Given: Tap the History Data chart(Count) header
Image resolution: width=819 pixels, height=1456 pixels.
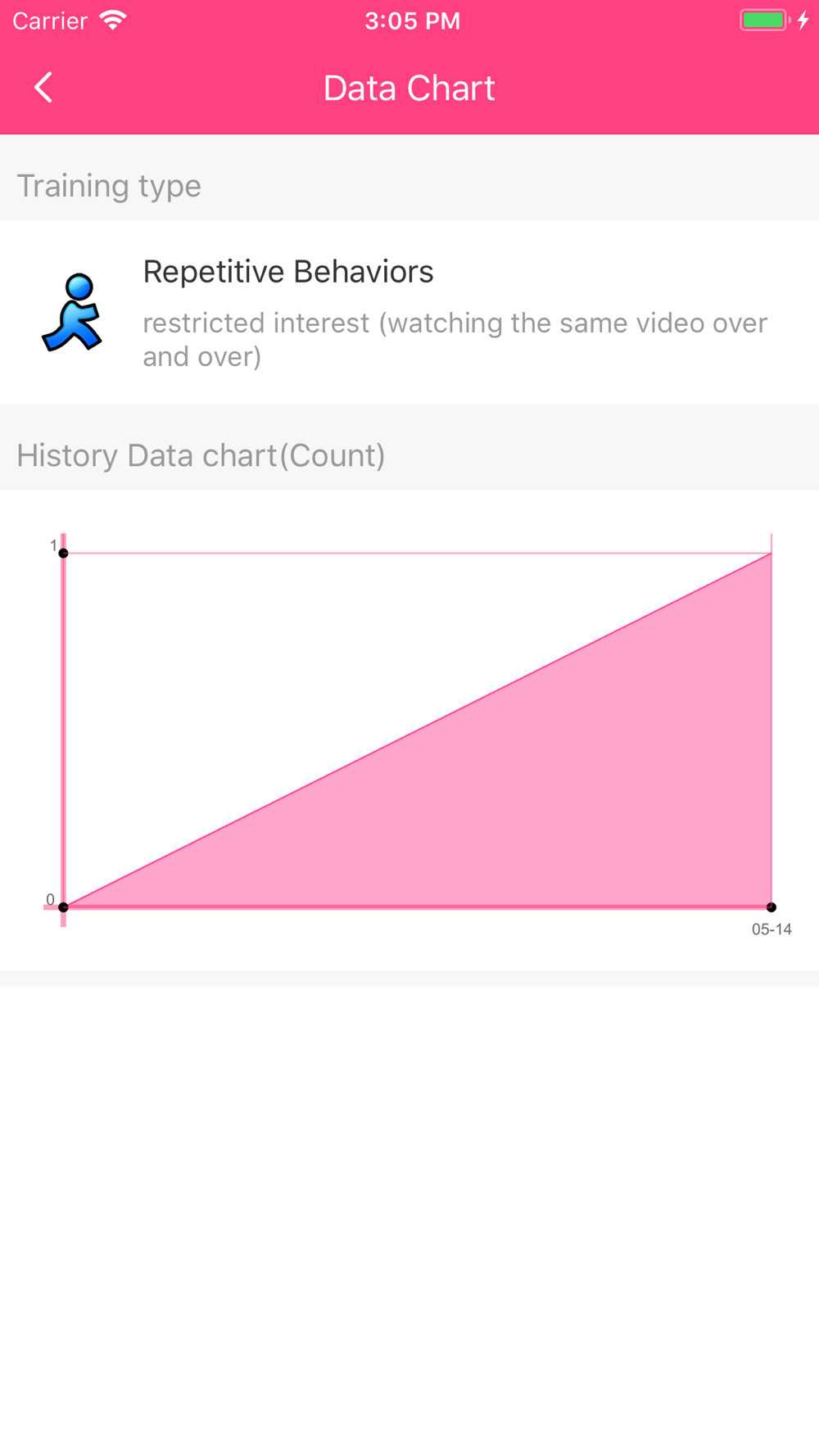Looking at the screenshot, I should [x=201, y=455].
